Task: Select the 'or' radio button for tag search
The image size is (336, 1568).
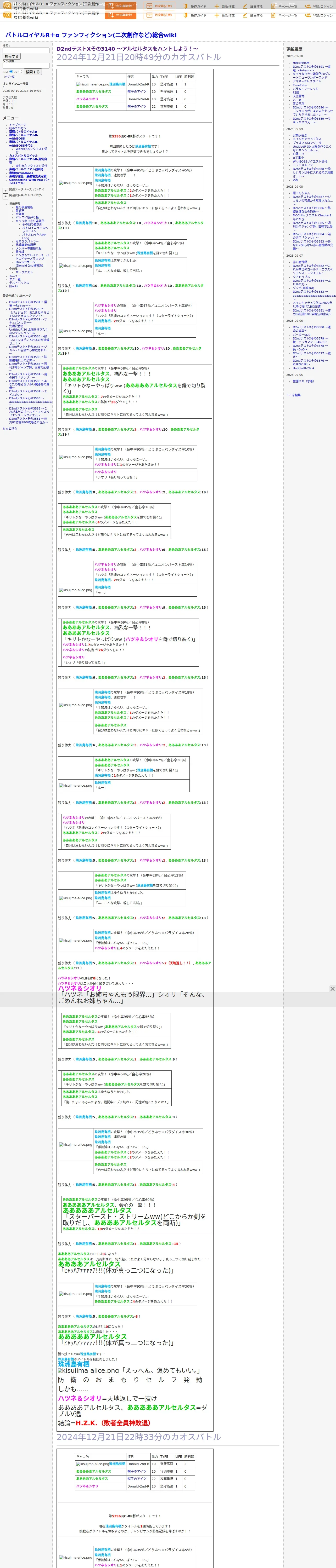Action: (x=20, y=71)
